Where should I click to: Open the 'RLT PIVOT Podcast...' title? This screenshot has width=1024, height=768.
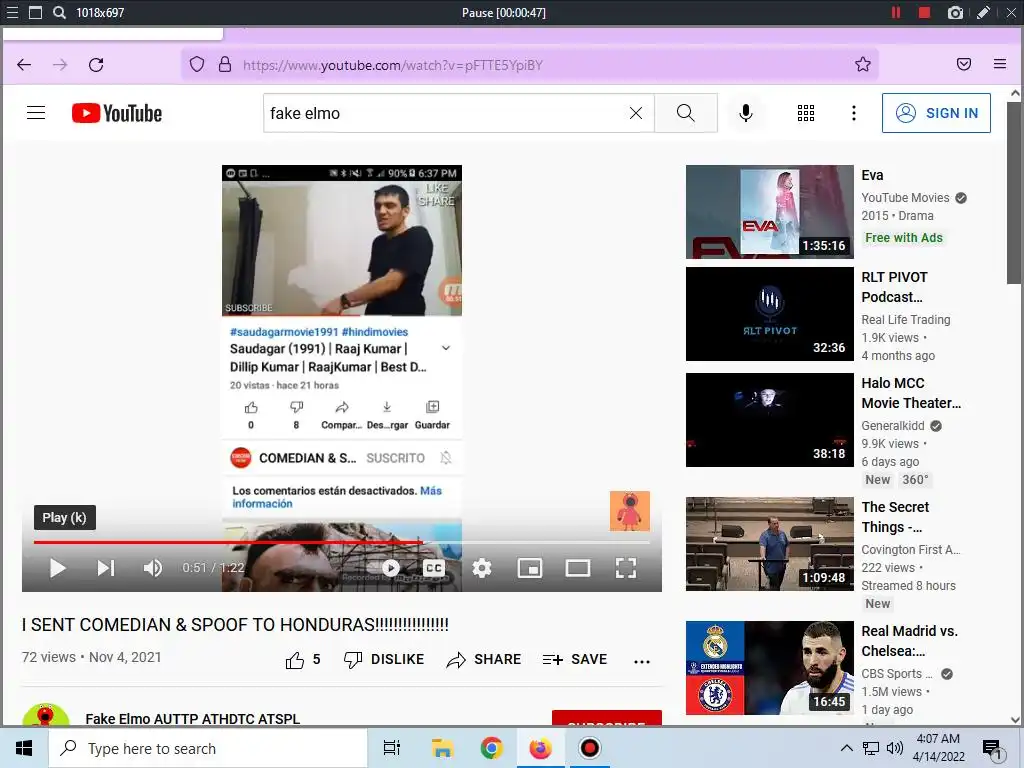pos(894,287)
